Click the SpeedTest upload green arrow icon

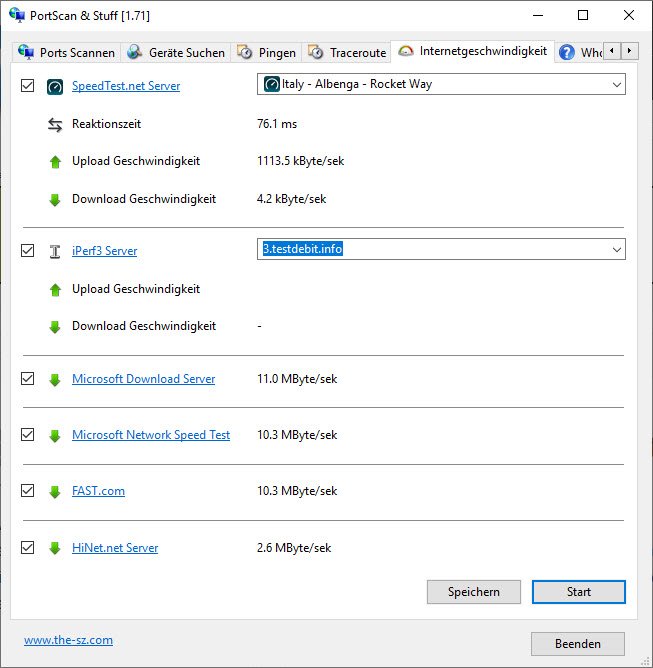(55, 161)
